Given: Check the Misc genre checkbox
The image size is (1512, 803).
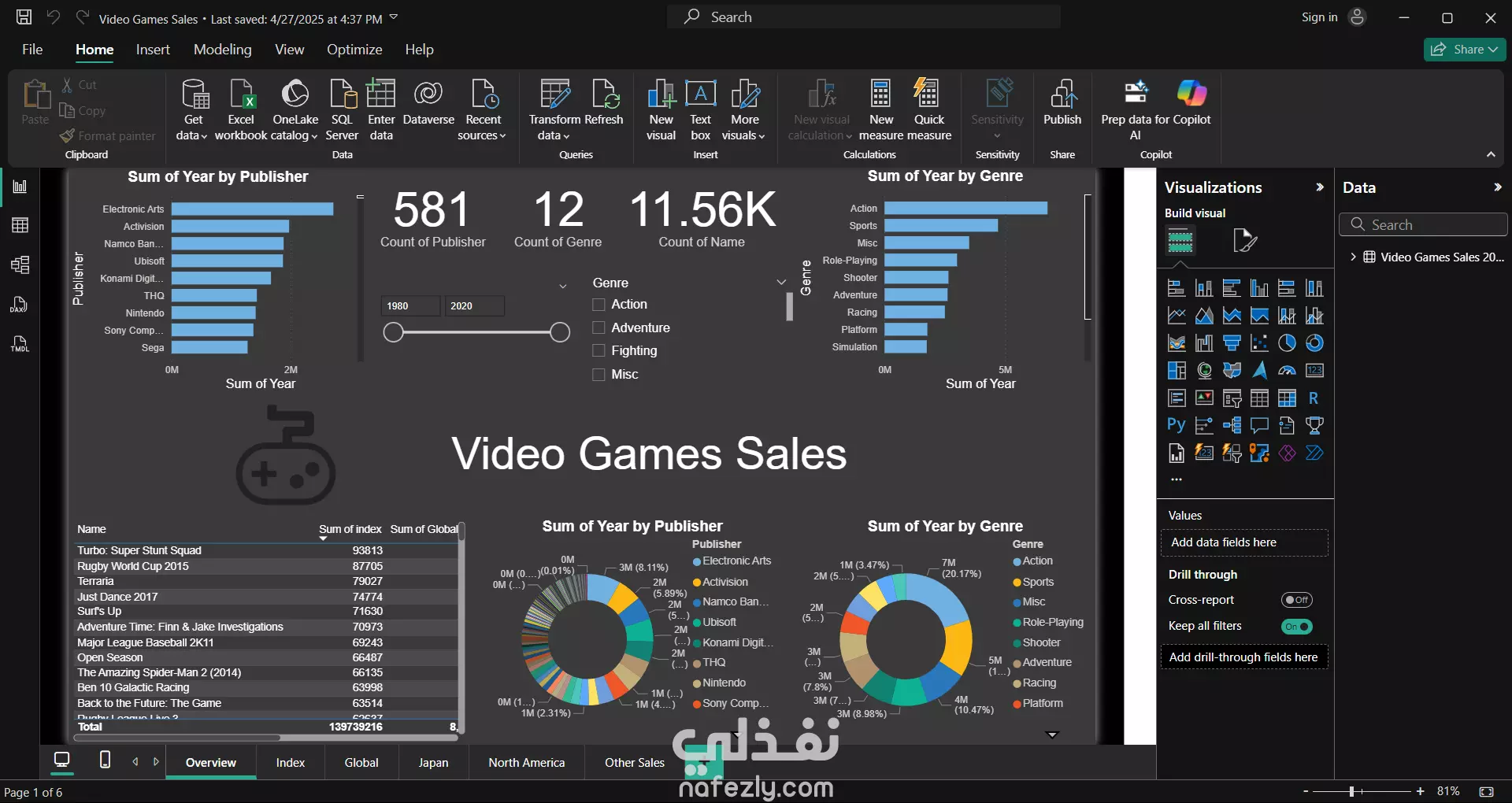Looking at the screenshot, I should [598, 375].
